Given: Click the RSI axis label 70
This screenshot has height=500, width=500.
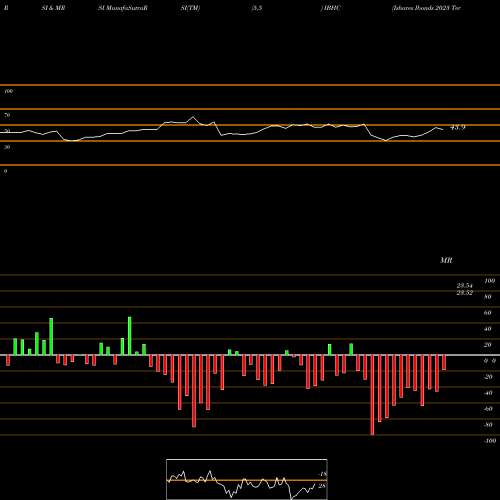Looking at the screenshot, I should tap(7, 115).
